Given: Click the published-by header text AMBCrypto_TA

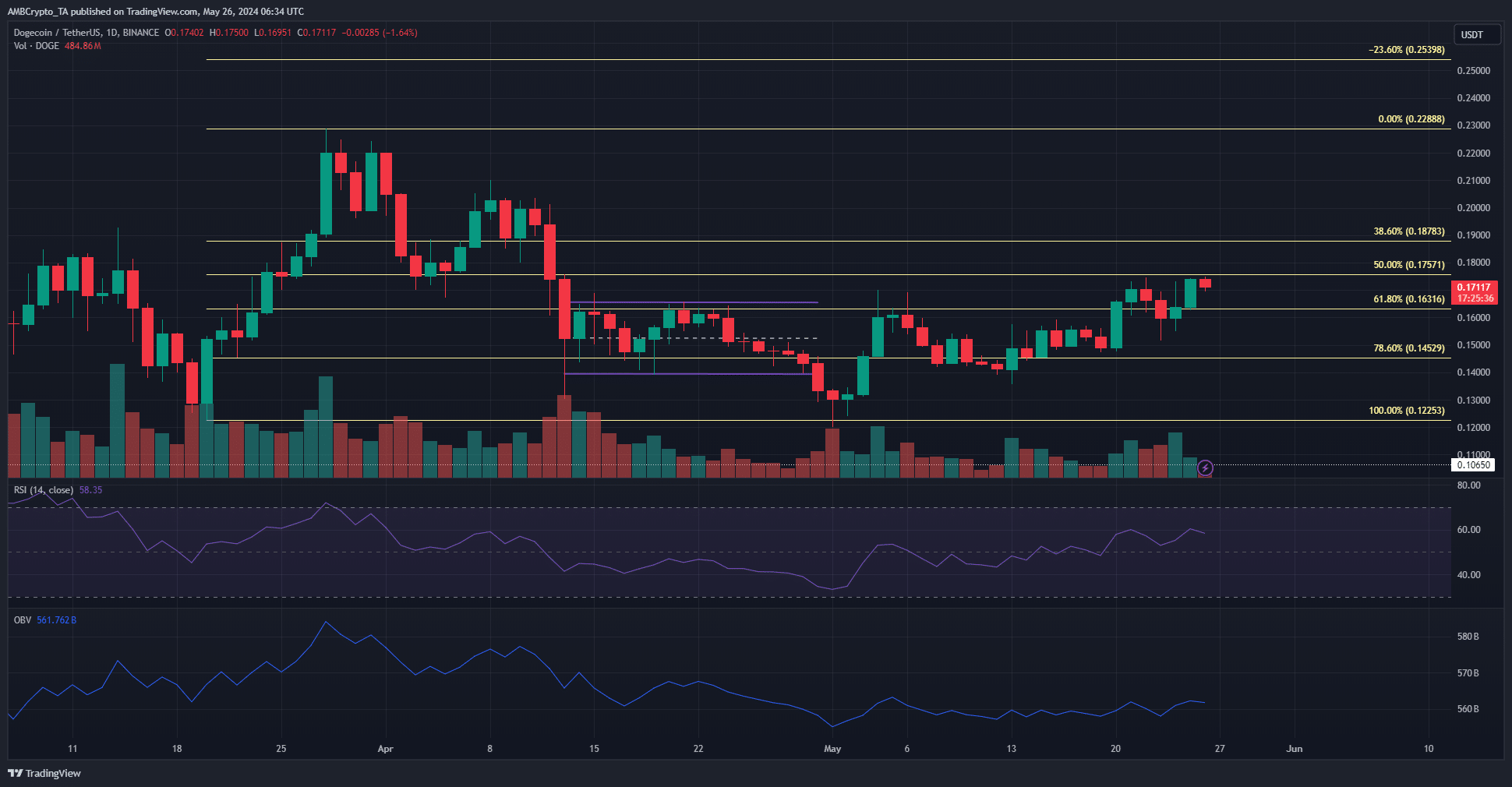Looking at the screenshot, I should [38, 12].
